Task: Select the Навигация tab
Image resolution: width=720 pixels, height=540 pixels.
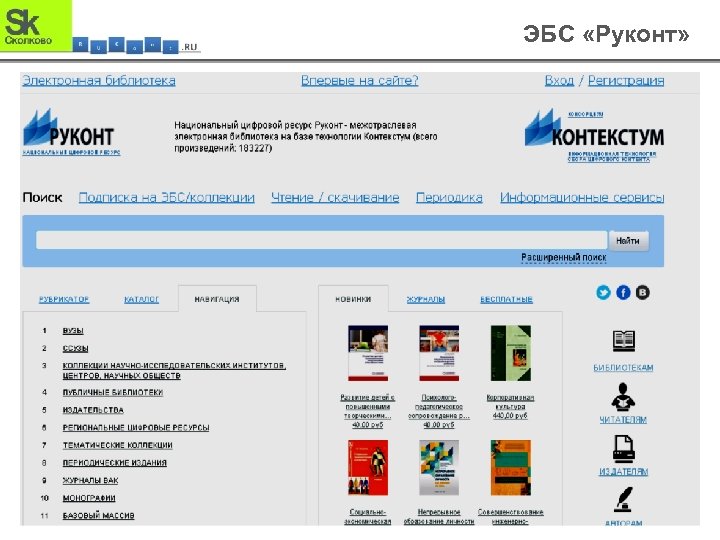Action: click(x=217, y=299)
